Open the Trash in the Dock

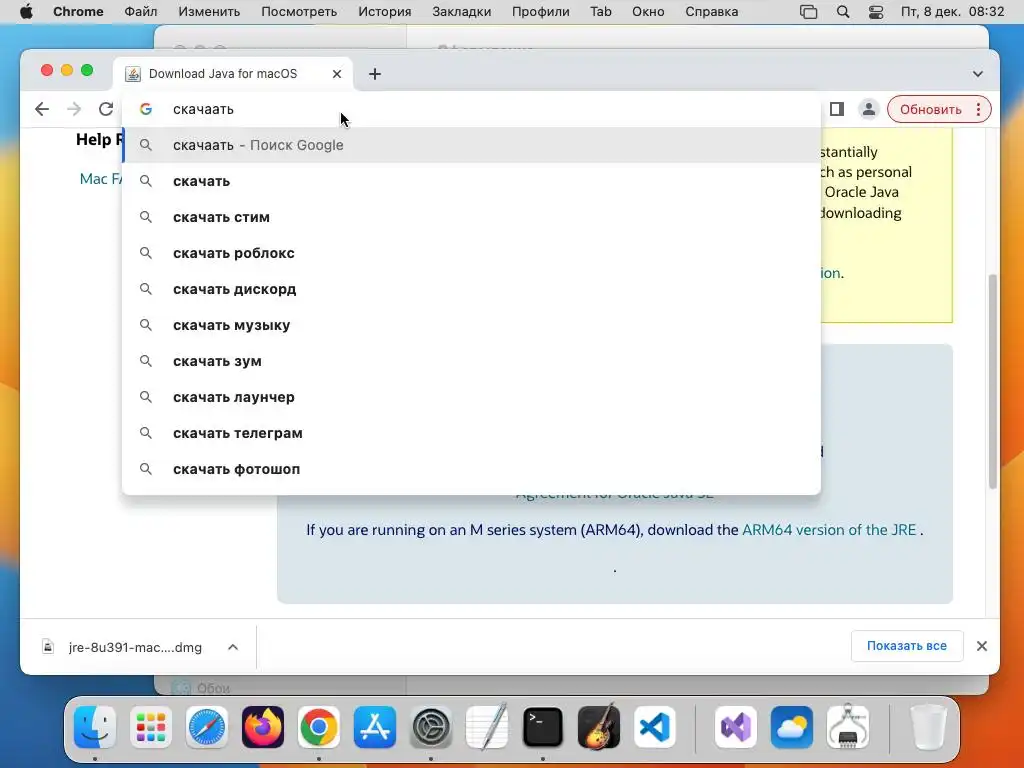click(928, 727)
